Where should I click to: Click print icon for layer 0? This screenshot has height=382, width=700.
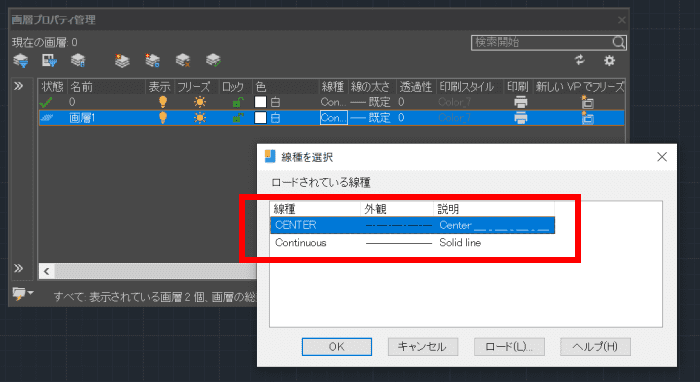tap(521, 102)
